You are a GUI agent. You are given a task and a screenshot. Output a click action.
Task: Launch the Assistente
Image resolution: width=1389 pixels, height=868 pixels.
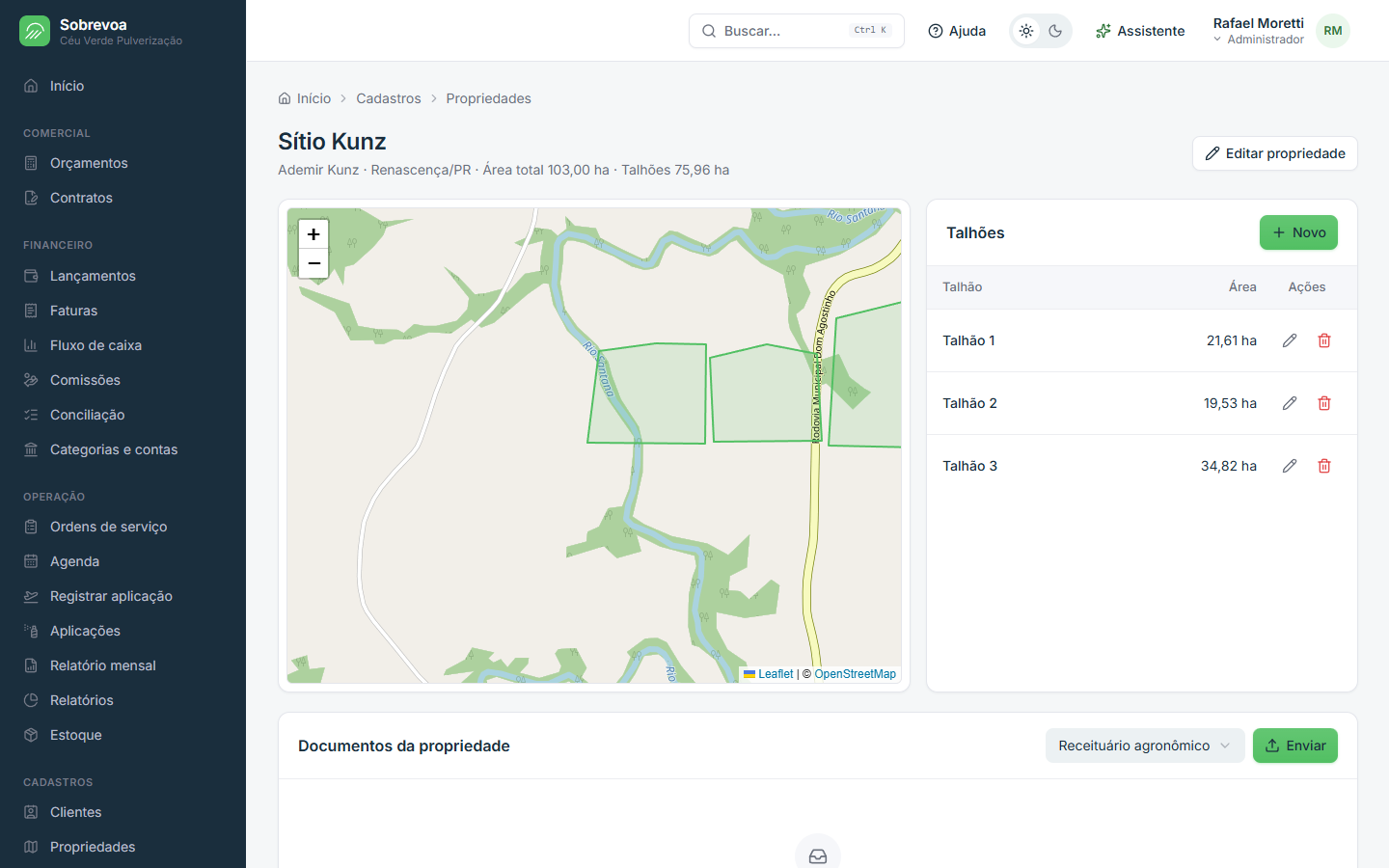point(1140,31)
